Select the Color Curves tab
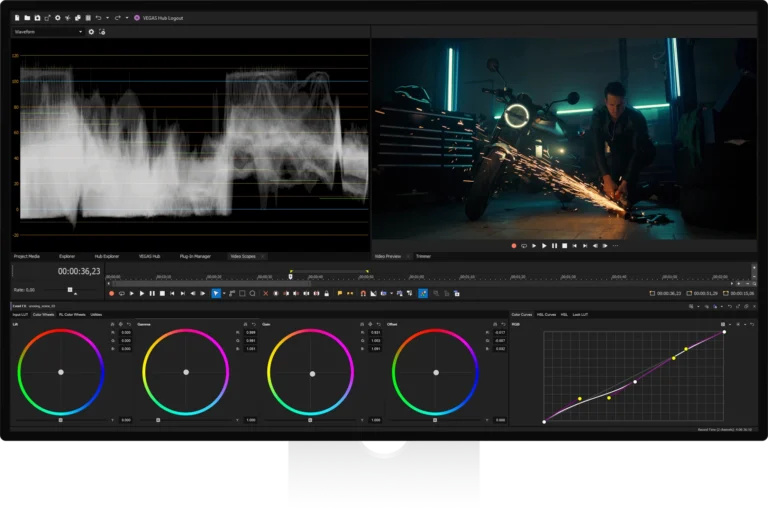Screen dimensions: 768x526 coord(522,314)
